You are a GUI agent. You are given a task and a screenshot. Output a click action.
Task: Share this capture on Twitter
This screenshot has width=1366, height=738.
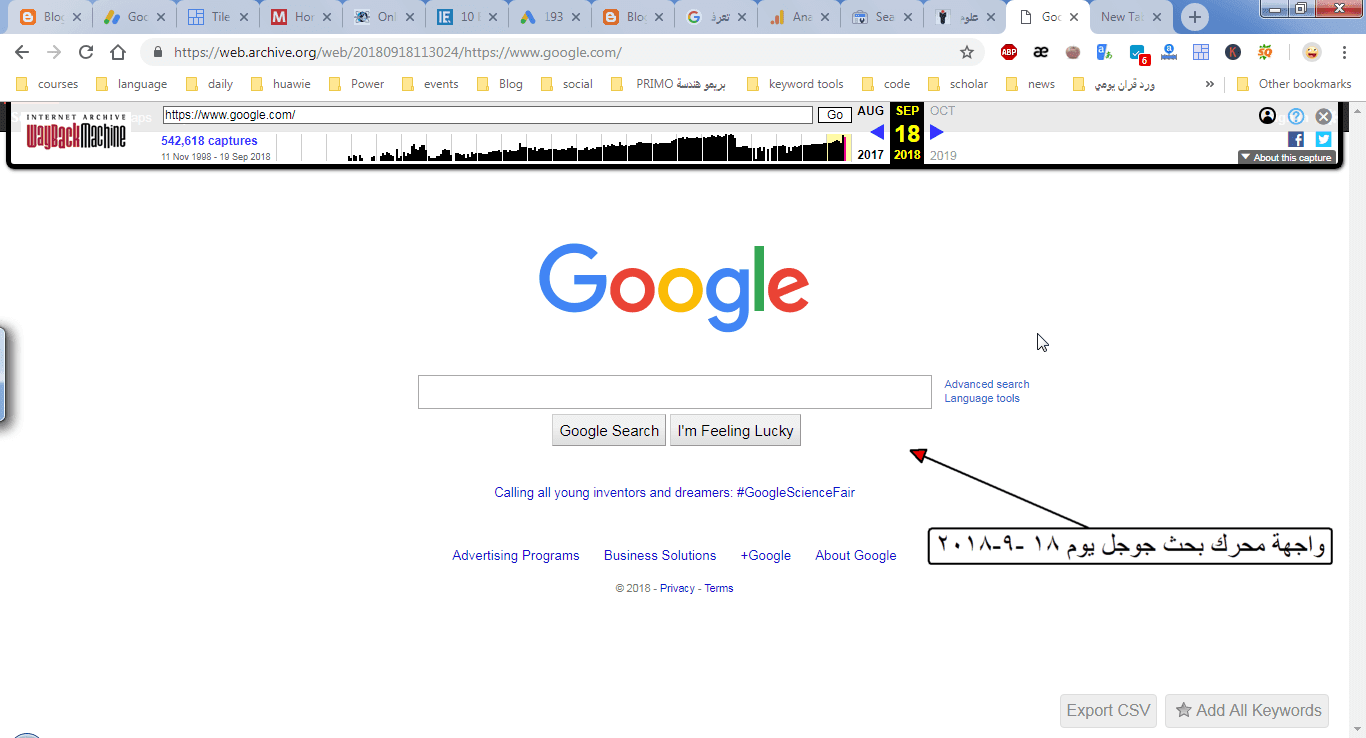pyautogui.click(x=1322, y=139)
